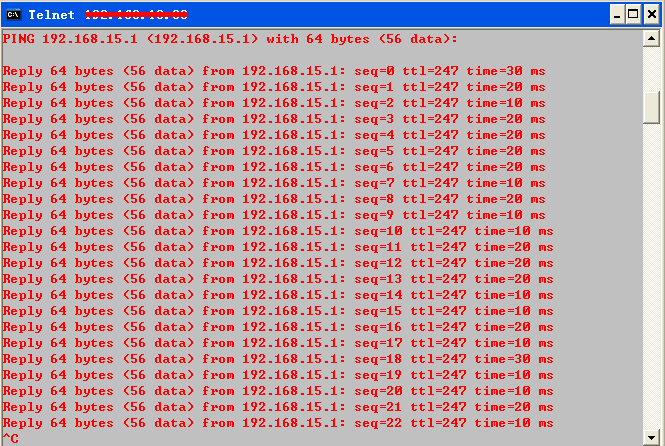Select the reply line with seq=1
This screenshot has height=446, width=665.
point(274,87)
